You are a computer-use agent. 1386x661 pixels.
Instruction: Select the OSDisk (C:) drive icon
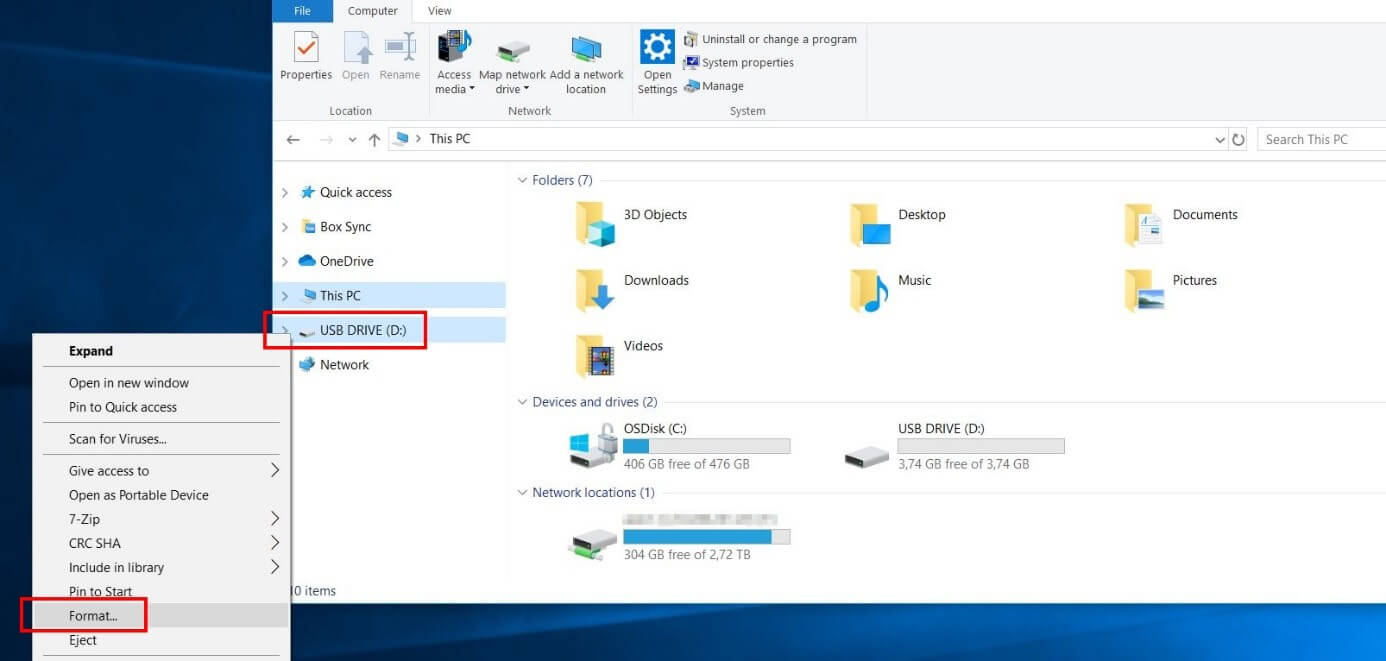tap(594, 446)
